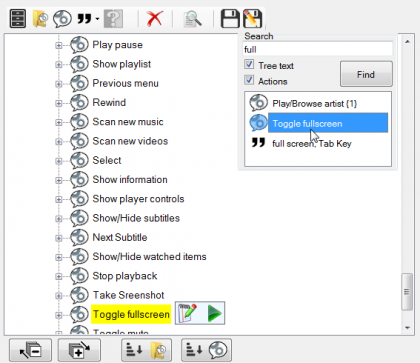Click the quote icon beside full screen result

pyautogui.click(x=258, y=143)
